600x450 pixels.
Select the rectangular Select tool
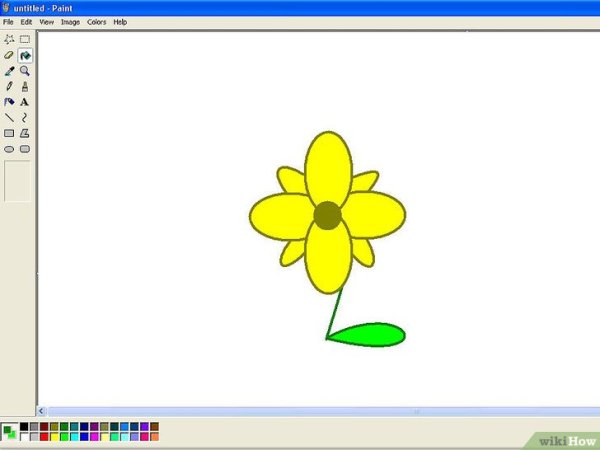coord(25,40)
